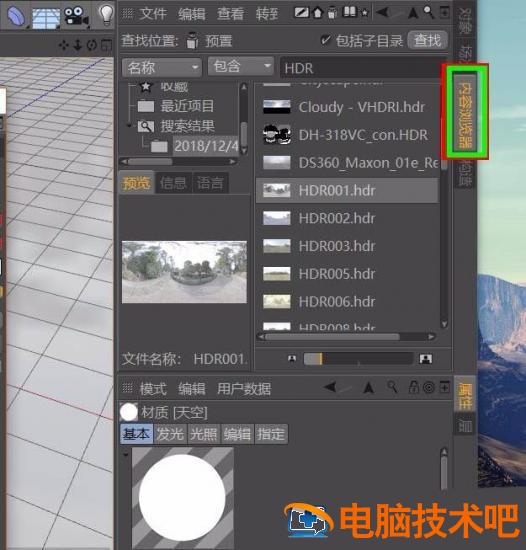This screenshot has height=550, width=526.
Task: Click the viewport move navigation icon
Action: coord(64,45)
